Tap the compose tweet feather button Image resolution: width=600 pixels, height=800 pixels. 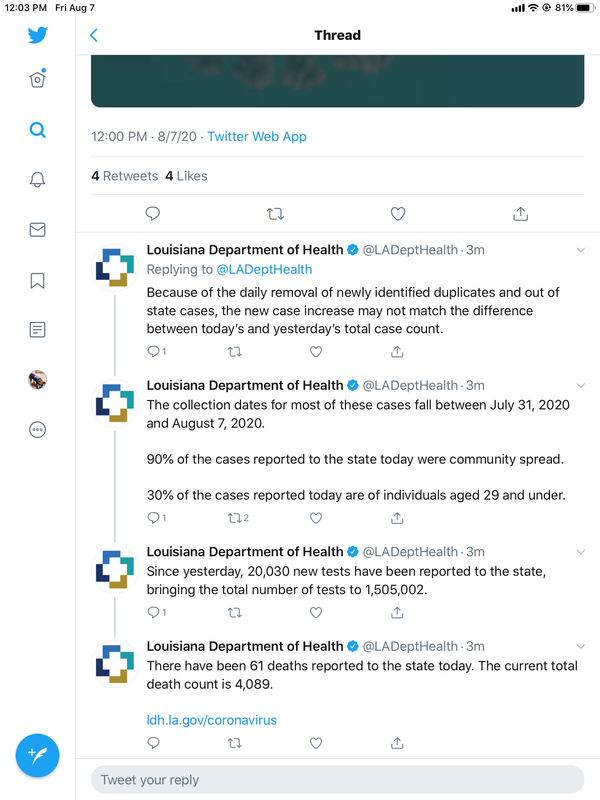click(x=37, y=755)
